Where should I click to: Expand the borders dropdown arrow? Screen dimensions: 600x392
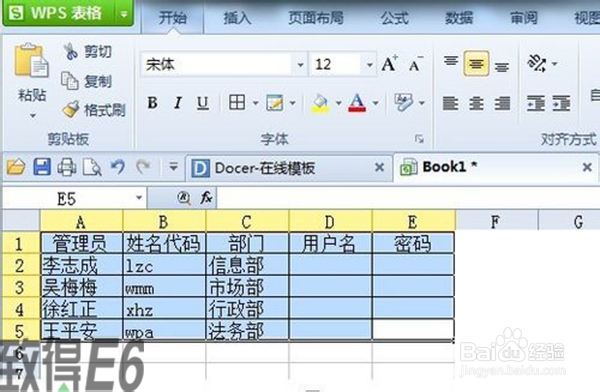pos(255,103)
